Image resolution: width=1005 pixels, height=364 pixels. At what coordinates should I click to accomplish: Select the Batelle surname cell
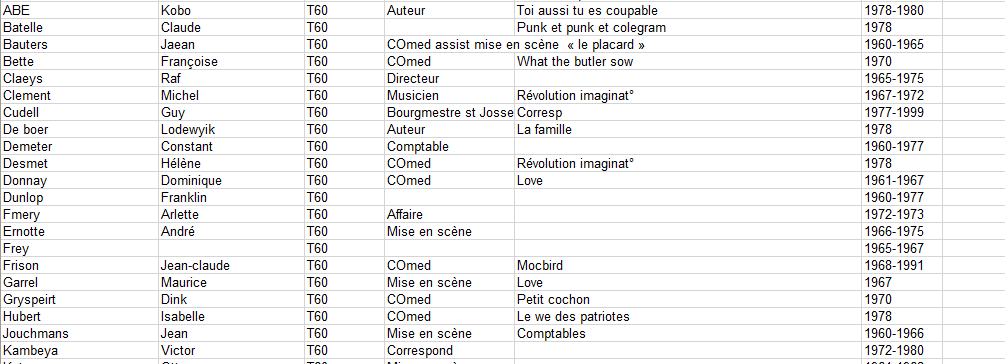pyautogui.click(x=79, y=28)
